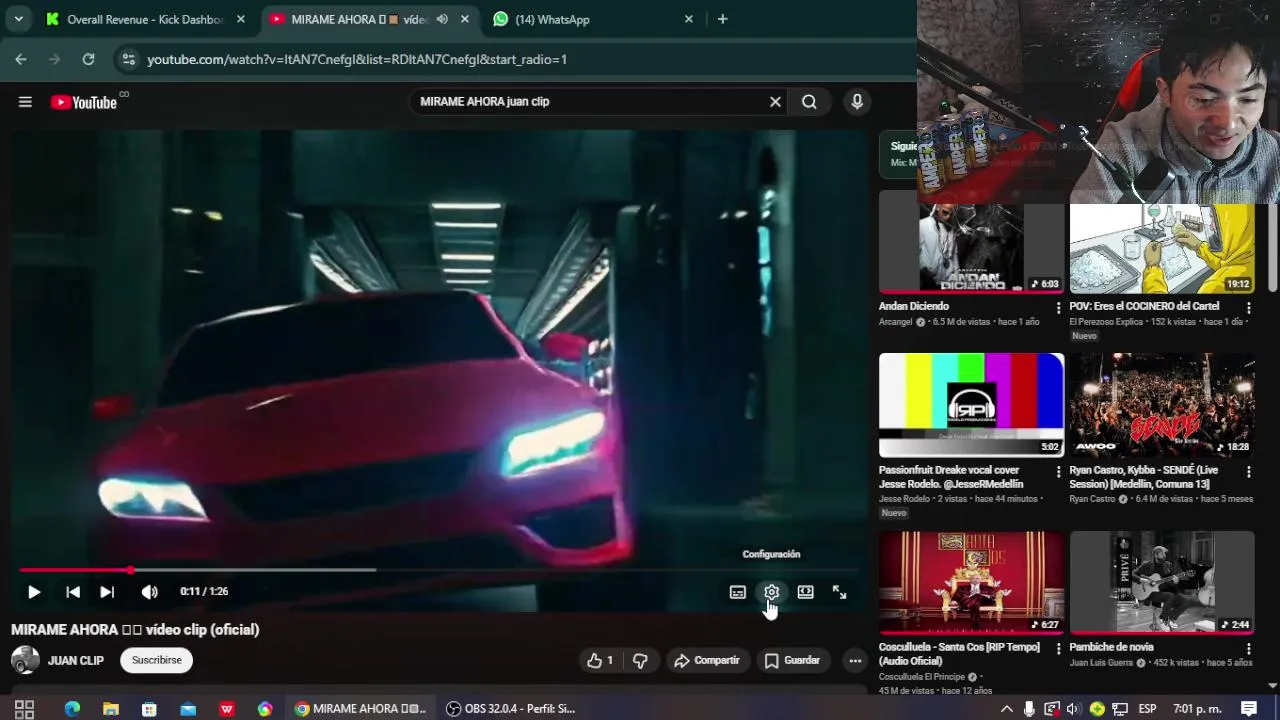The height and width of the screenshot is (720, 1280).
Task: Seek on the red video progress bar
Action: [439, 570]
